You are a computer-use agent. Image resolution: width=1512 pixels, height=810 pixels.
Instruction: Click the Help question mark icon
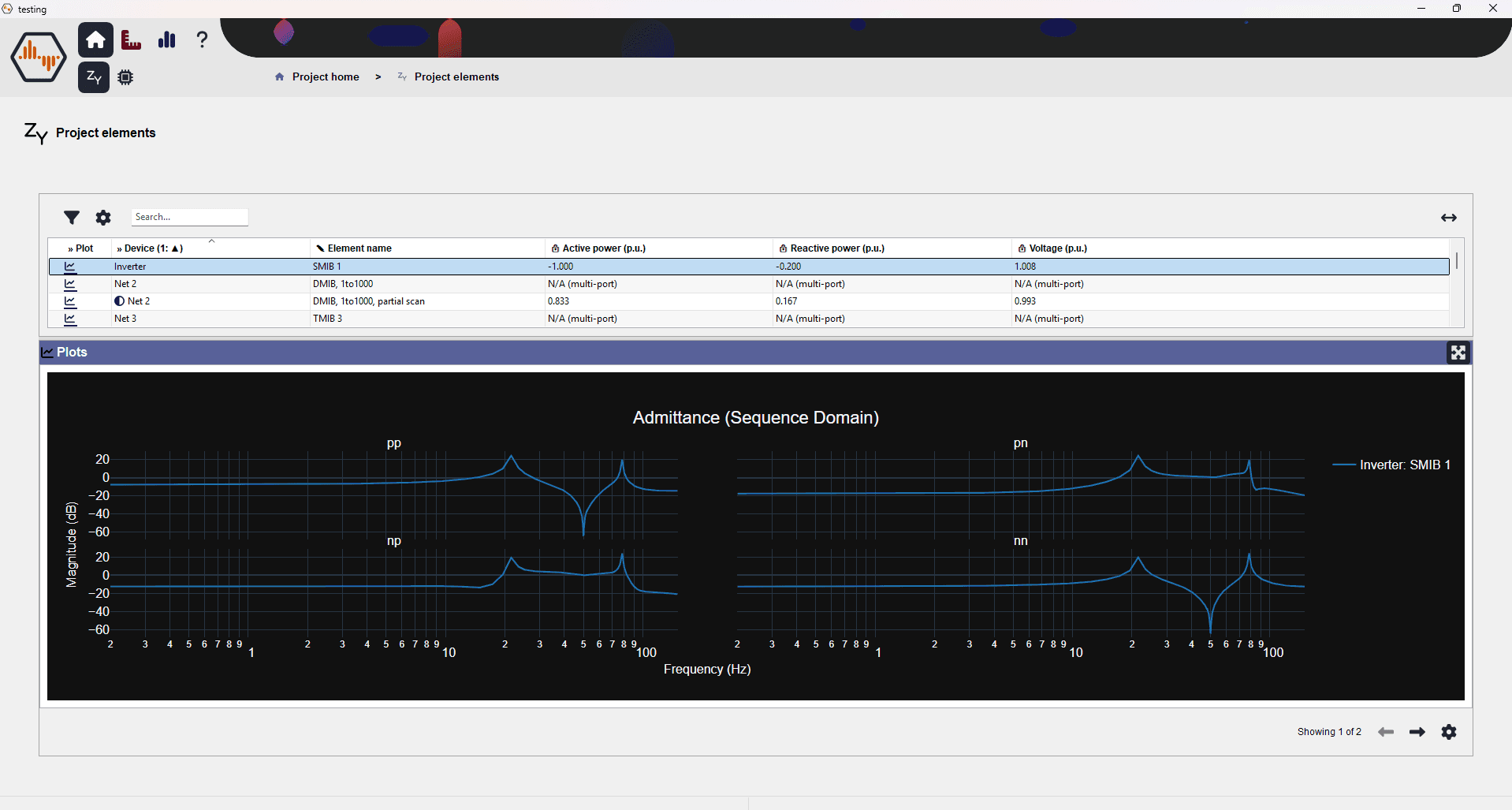pyautogui.click(x=202, y=39)
